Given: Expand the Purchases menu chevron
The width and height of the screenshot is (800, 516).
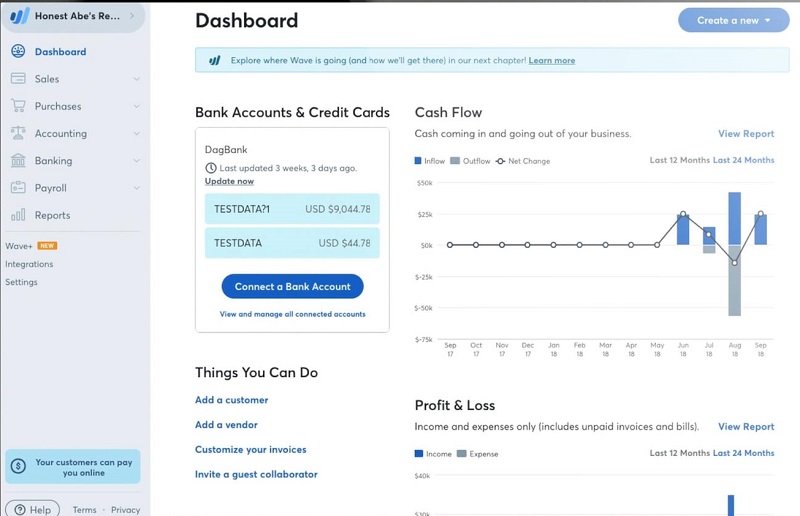Looking at the screenshot, I should tap(136, 106).
